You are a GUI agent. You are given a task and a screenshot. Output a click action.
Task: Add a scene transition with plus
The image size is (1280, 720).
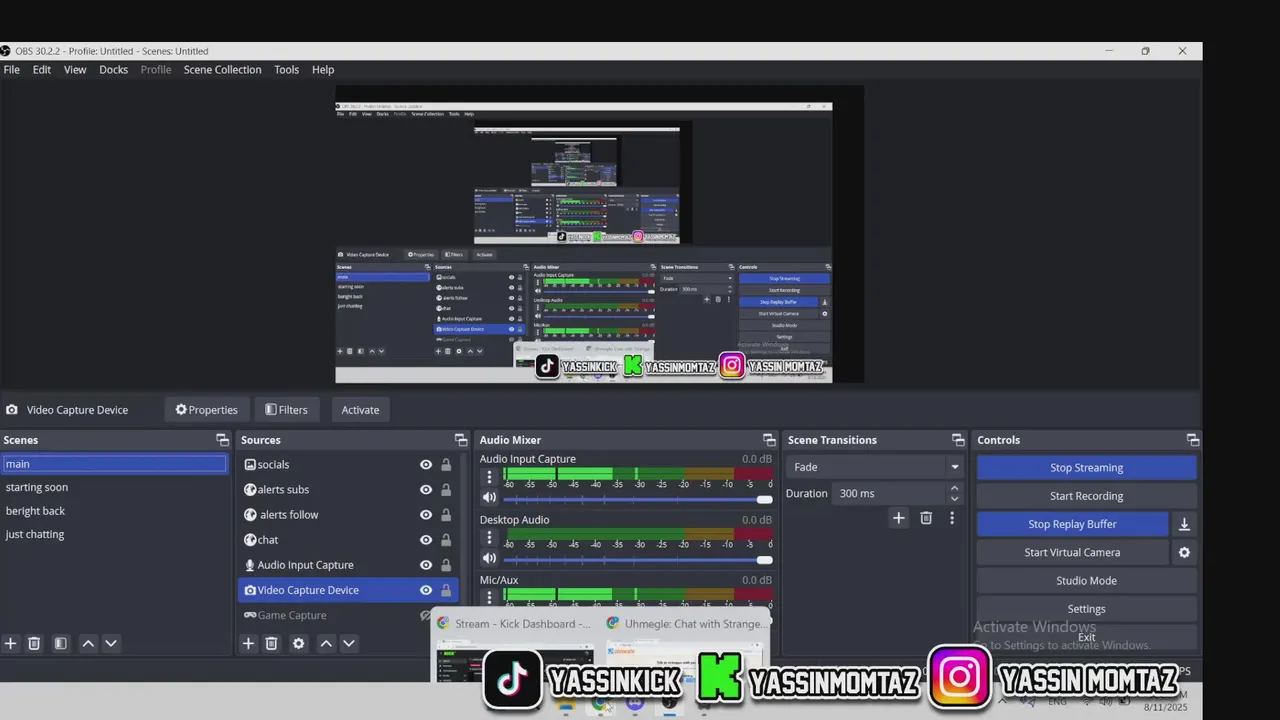point(899,518)
